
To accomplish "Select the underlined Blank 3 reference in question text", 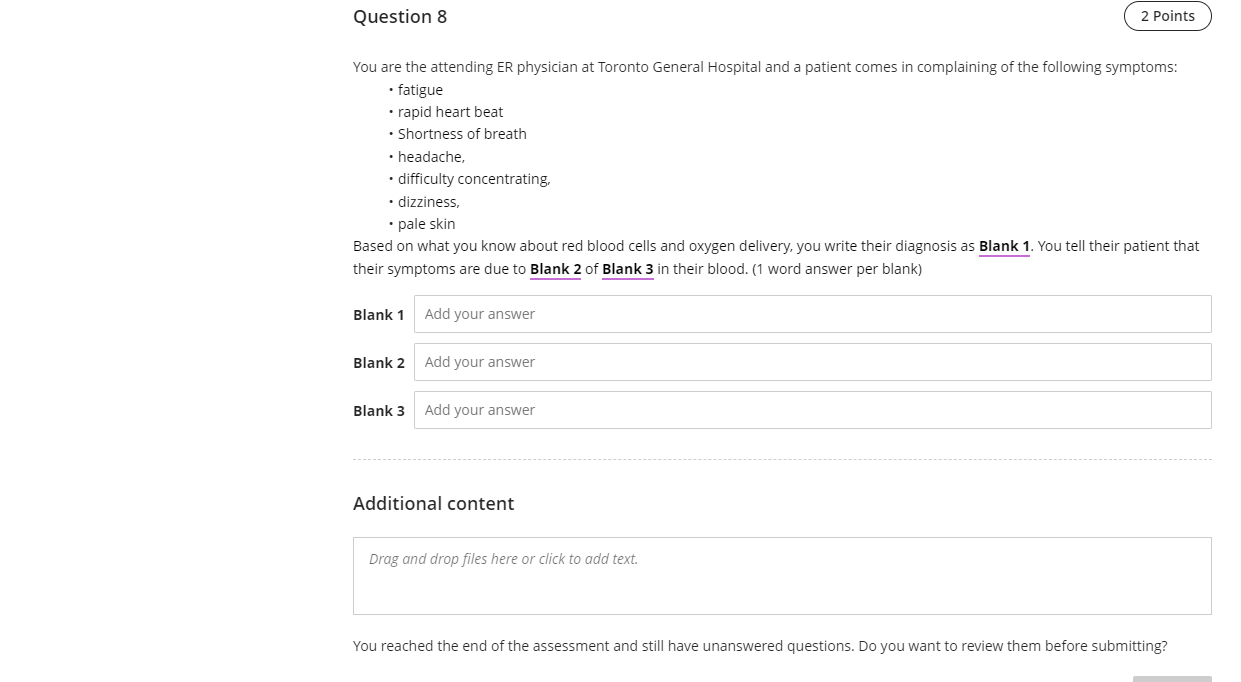I will point(627,269).
